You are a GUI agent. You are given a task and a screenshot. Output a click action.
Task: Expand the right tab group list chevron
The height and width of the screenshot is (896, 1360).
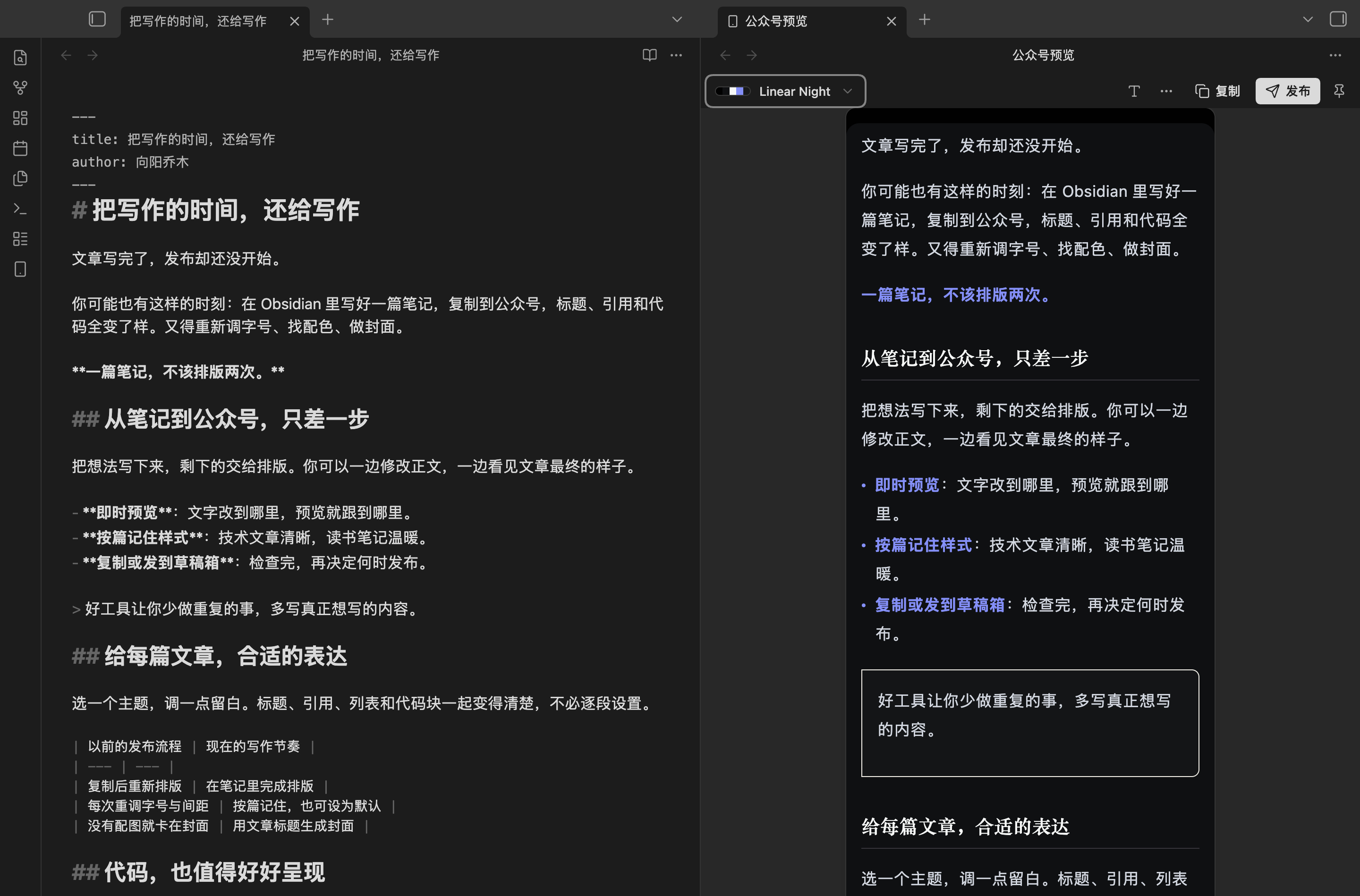1308,20
